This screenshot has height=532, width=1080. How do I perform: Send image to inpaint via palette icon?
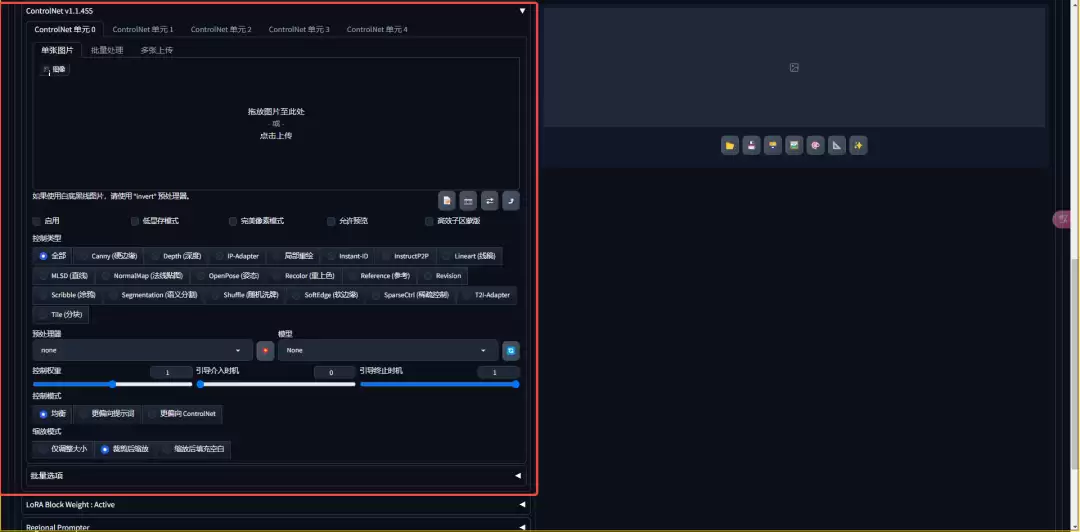coord(816,145)
